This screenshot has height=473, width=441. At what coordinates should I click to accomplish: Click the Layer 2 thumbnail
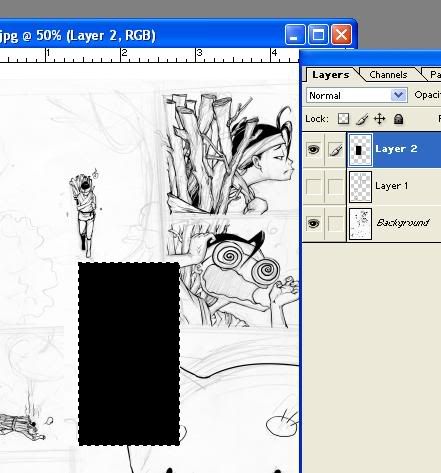coord(360,150)
